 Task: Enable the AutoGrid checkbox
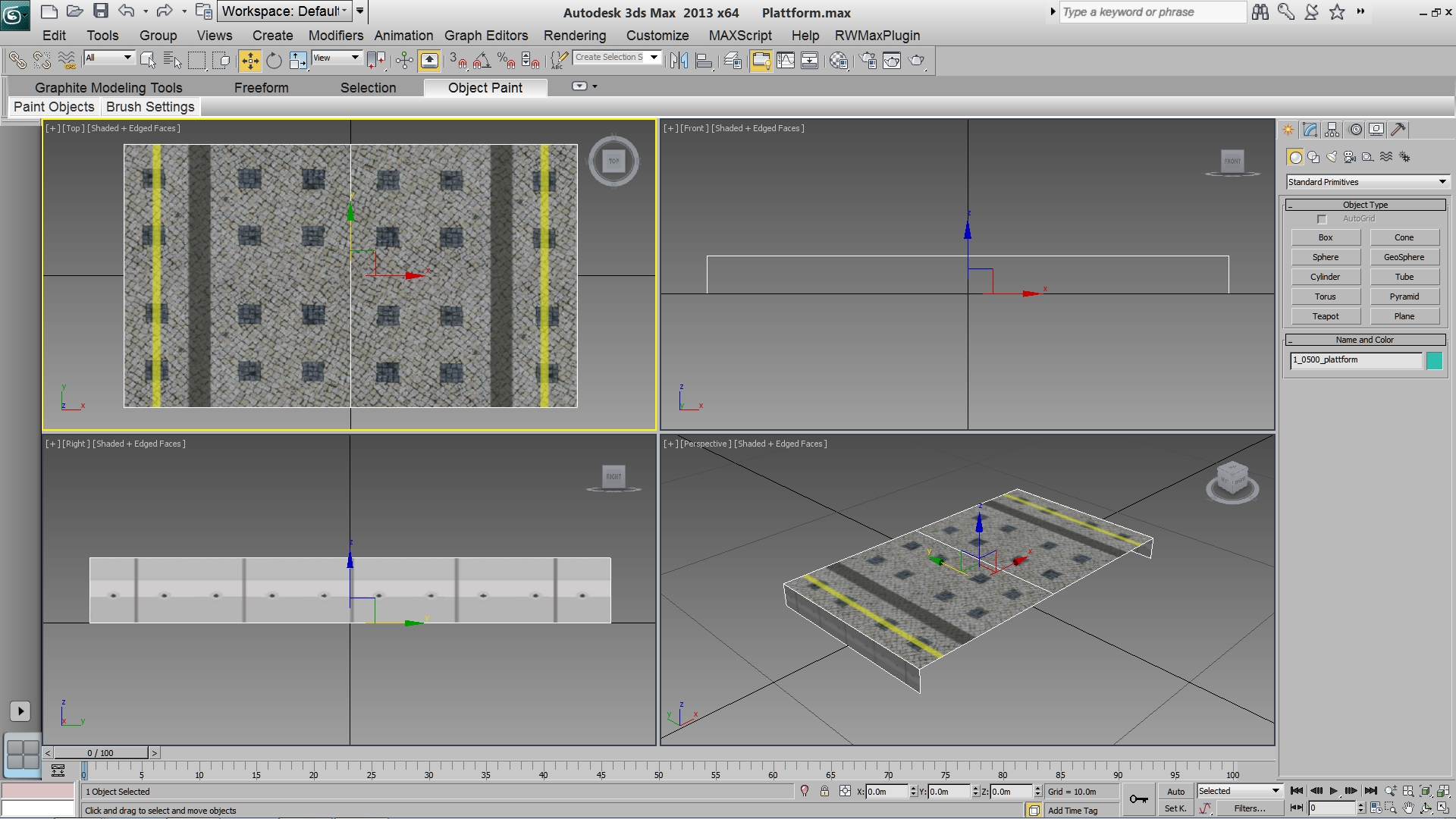(x=1322, y=219)
